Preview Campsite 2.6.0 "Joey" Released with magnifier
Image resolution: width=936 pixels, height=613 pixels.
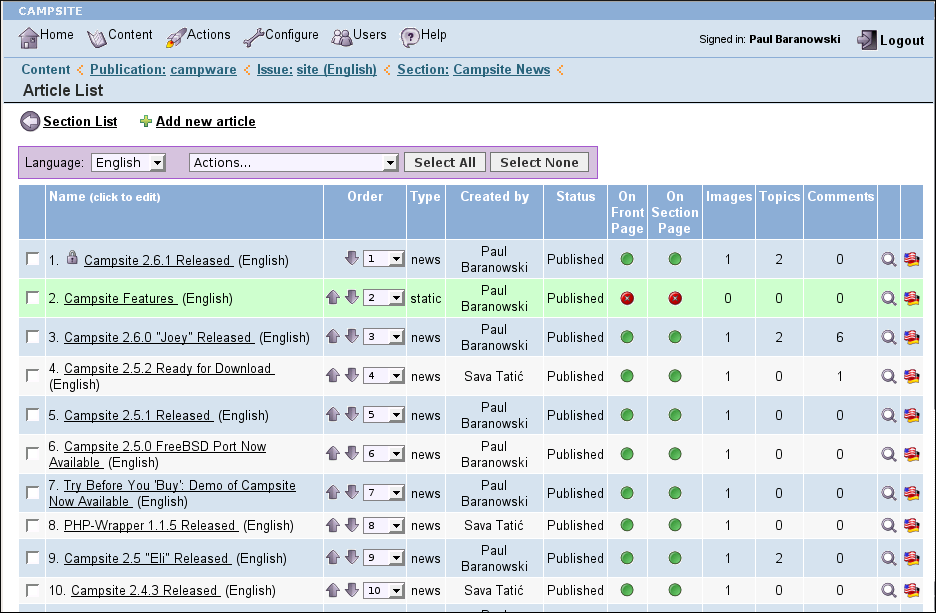889,337
